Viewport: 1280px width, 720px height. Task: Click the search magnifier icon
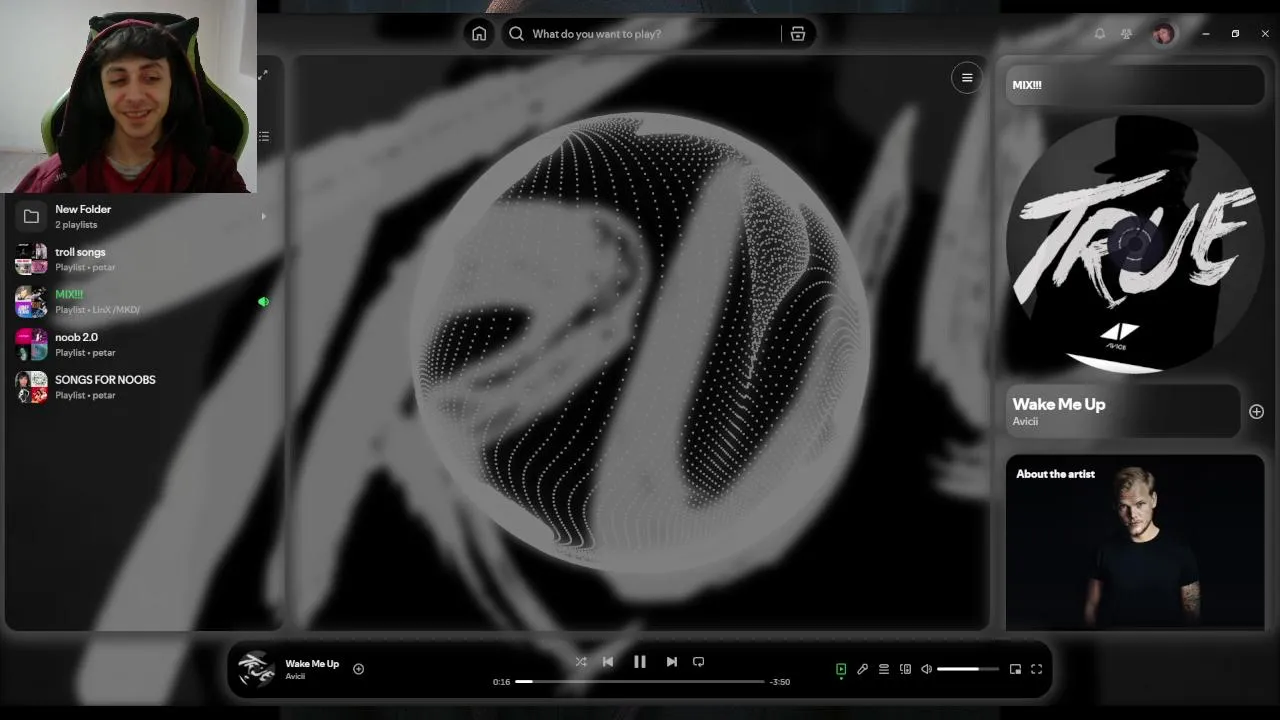(516, 34)
